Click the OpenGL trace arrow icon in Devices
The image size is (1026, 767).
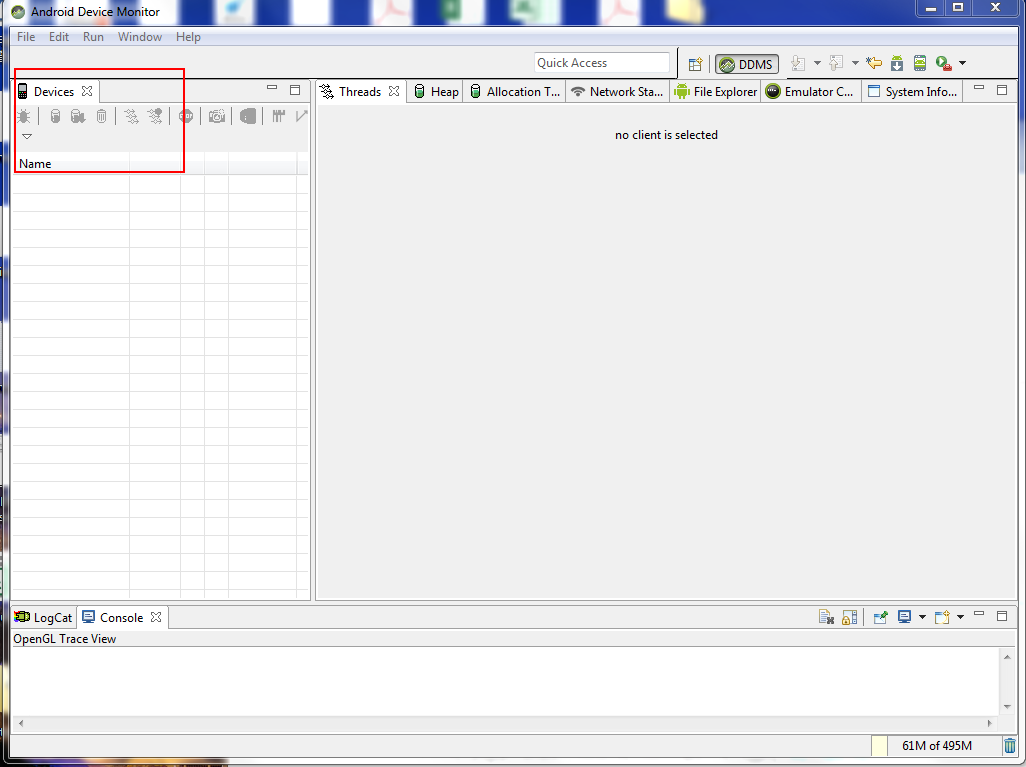[x=301, y=116]
